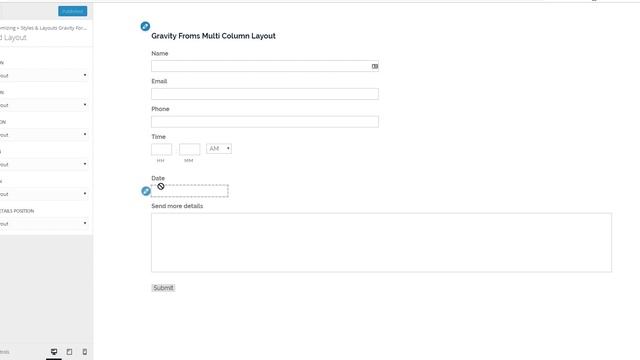
Task: Open the fifth layout dropdown in sidebar
Action: (44, 194)
